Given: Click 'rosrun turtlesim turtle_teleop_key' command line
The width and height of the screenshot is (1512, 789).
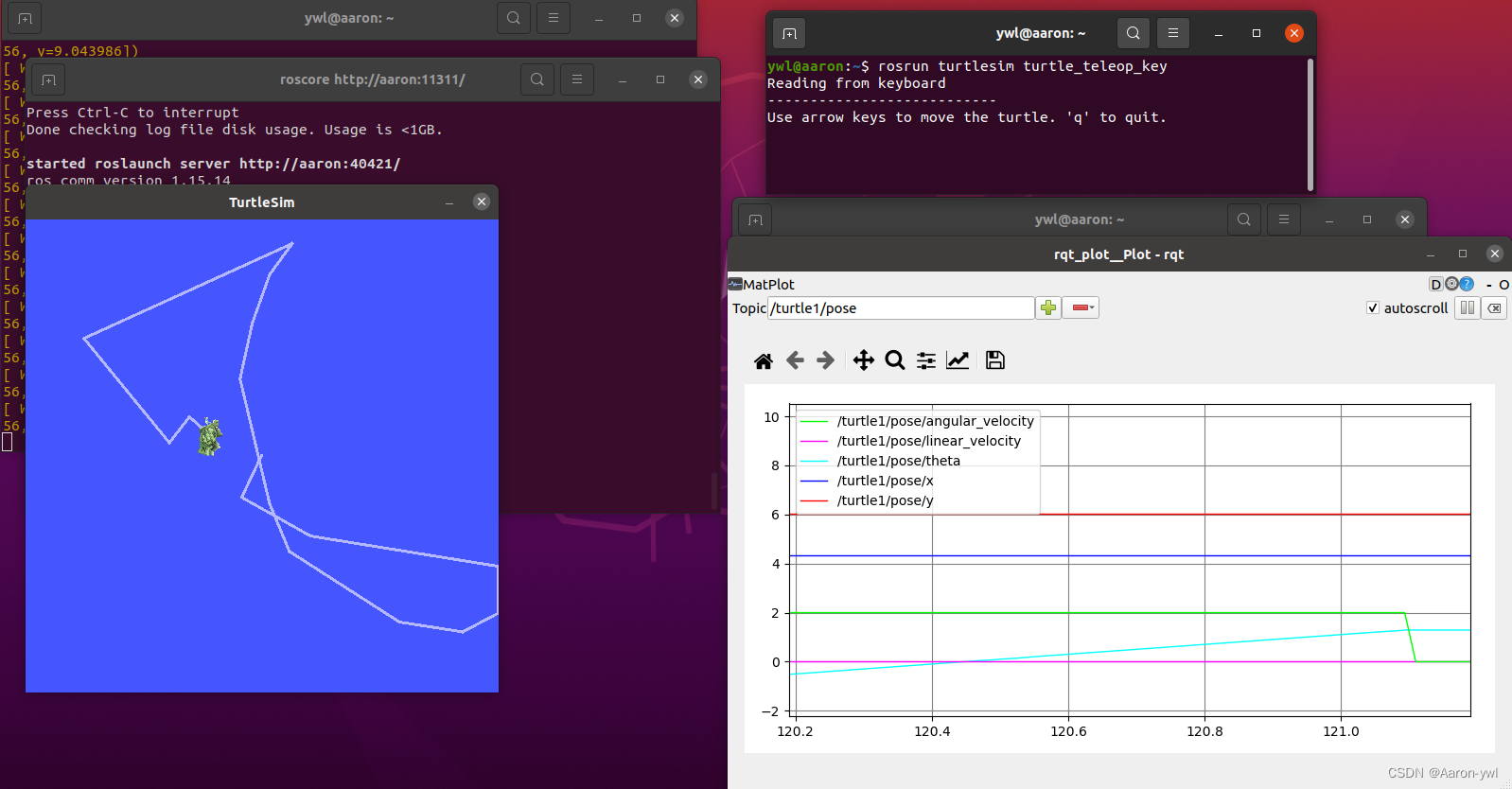Looking at the screenshot, I should (x=1022, y=66).
